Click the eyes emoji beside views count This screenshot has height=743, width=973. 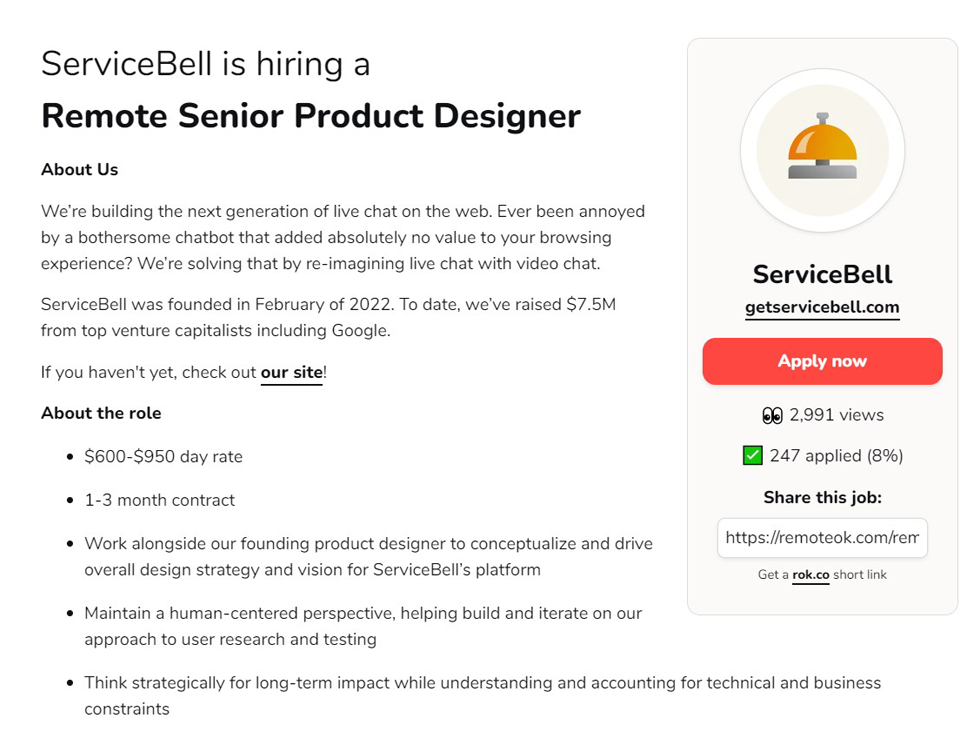[772, 415]
